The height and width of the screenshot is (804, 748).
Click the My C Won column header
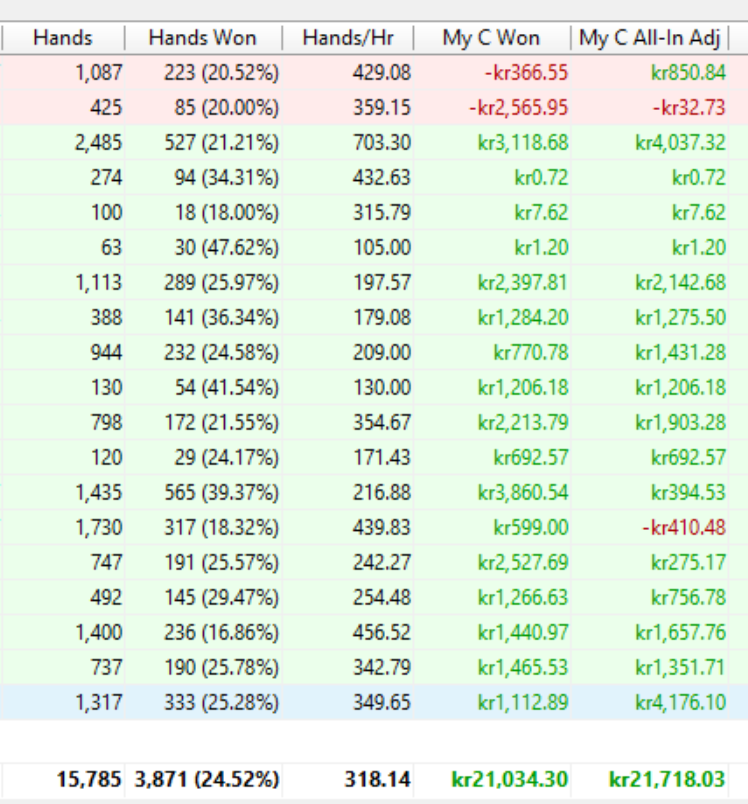pos(490,39)
